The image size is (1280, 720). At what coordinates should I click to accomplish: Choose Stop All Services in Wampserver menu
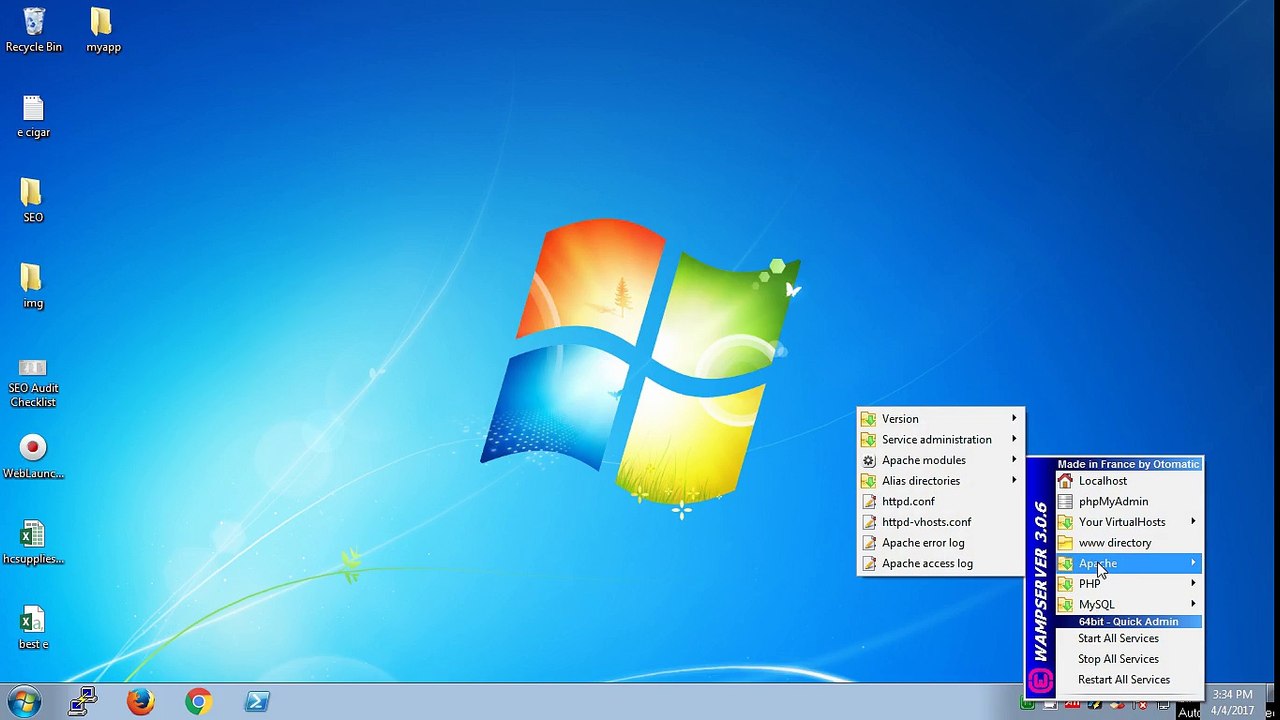click(x=1128, y=659)
